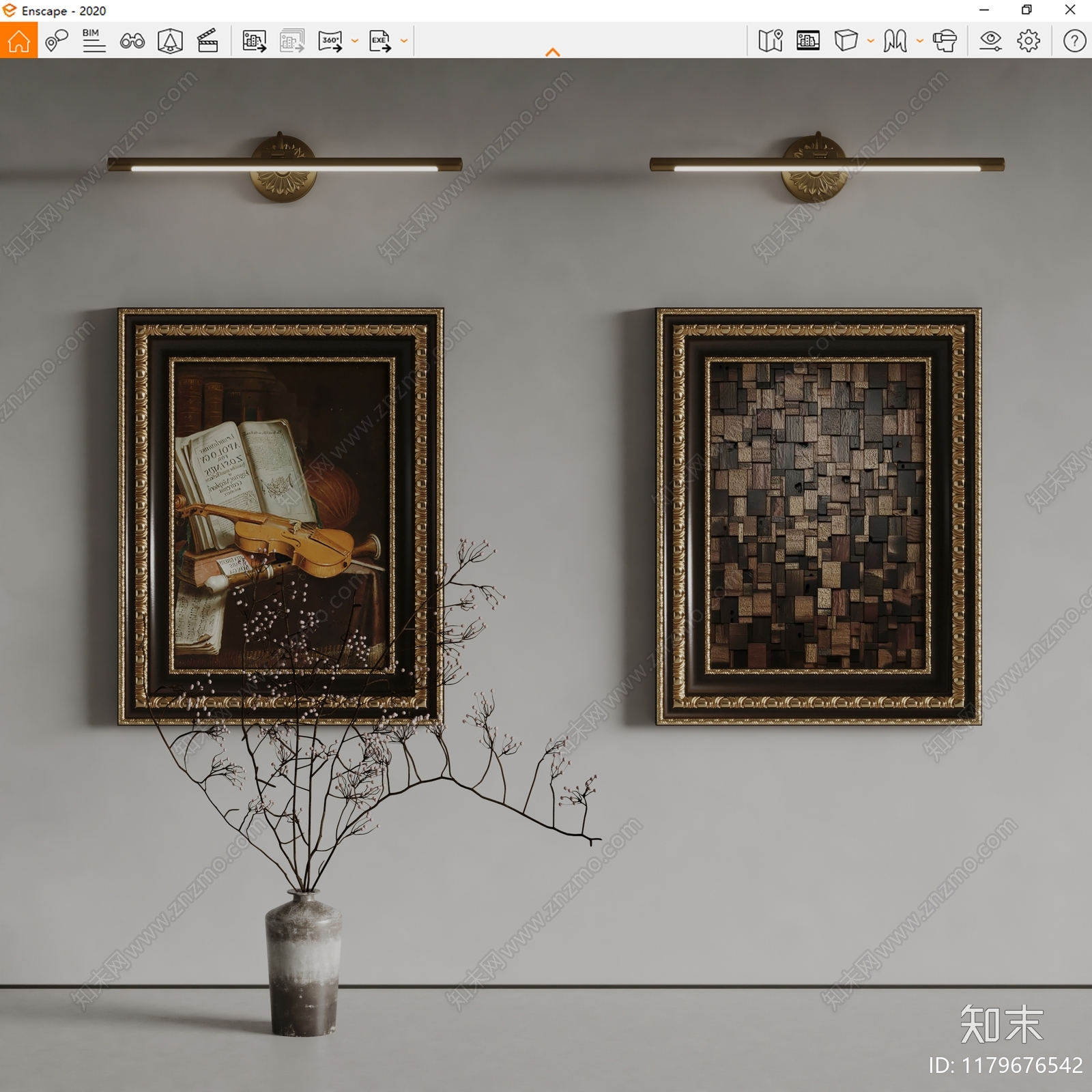Screen dimensions: 1092x1092
Task: Open visual settings eye icon
Action: [x=990, y=41]
